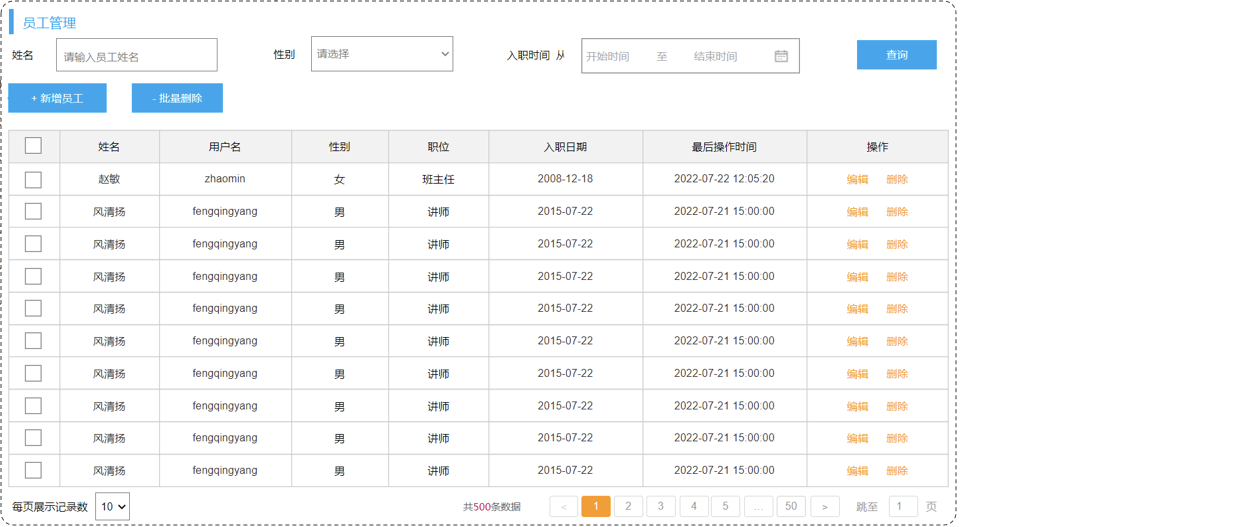Go to previous page with left arrow

pyautogui.click(x=564, y=507)
